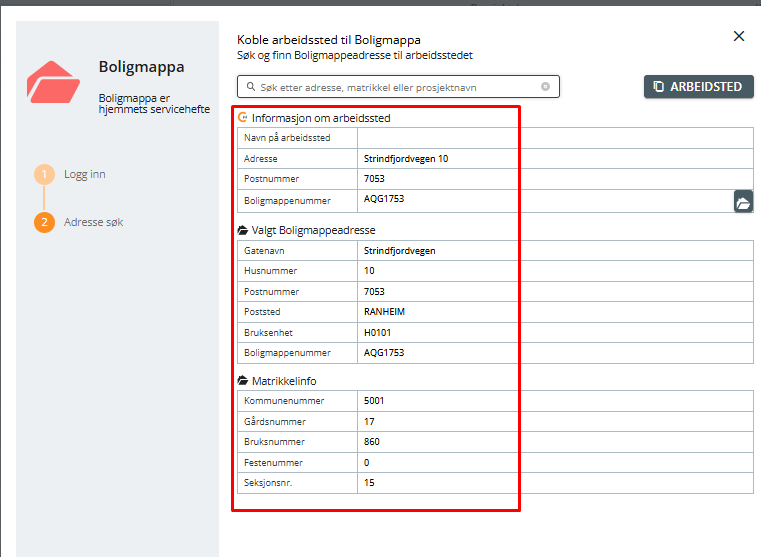761x557 pixels.
Task: Select AQG1753 under Valgt Boligmappeadresse
Action: (x=384, y=353)
